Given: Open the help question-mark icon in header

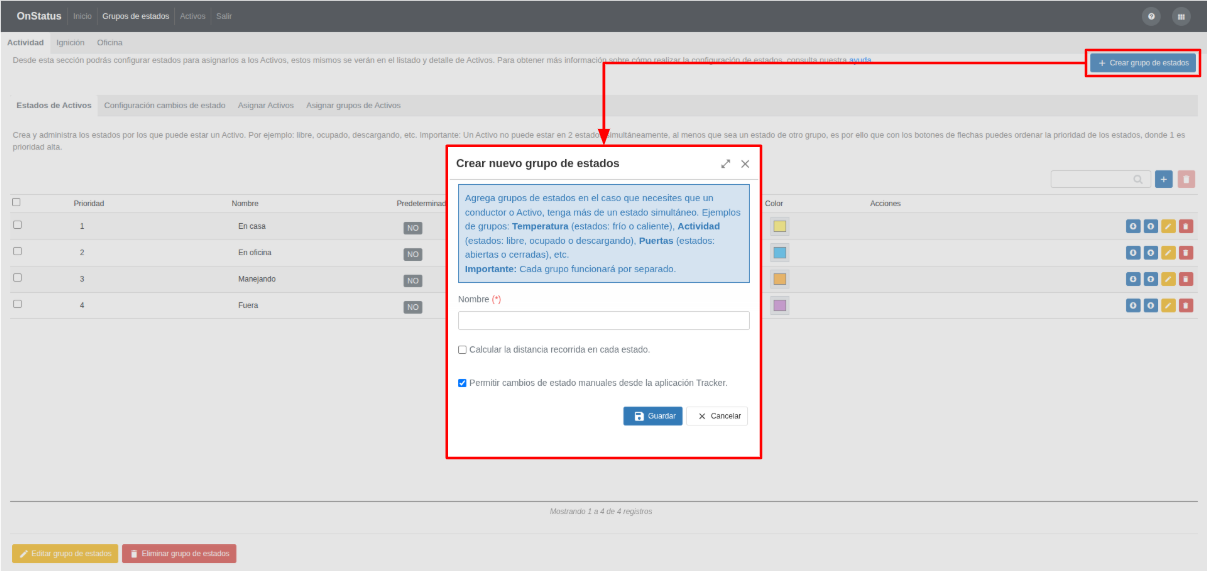Looking at the screenshot, I should pyautogui.click(x=1152, y=16).
